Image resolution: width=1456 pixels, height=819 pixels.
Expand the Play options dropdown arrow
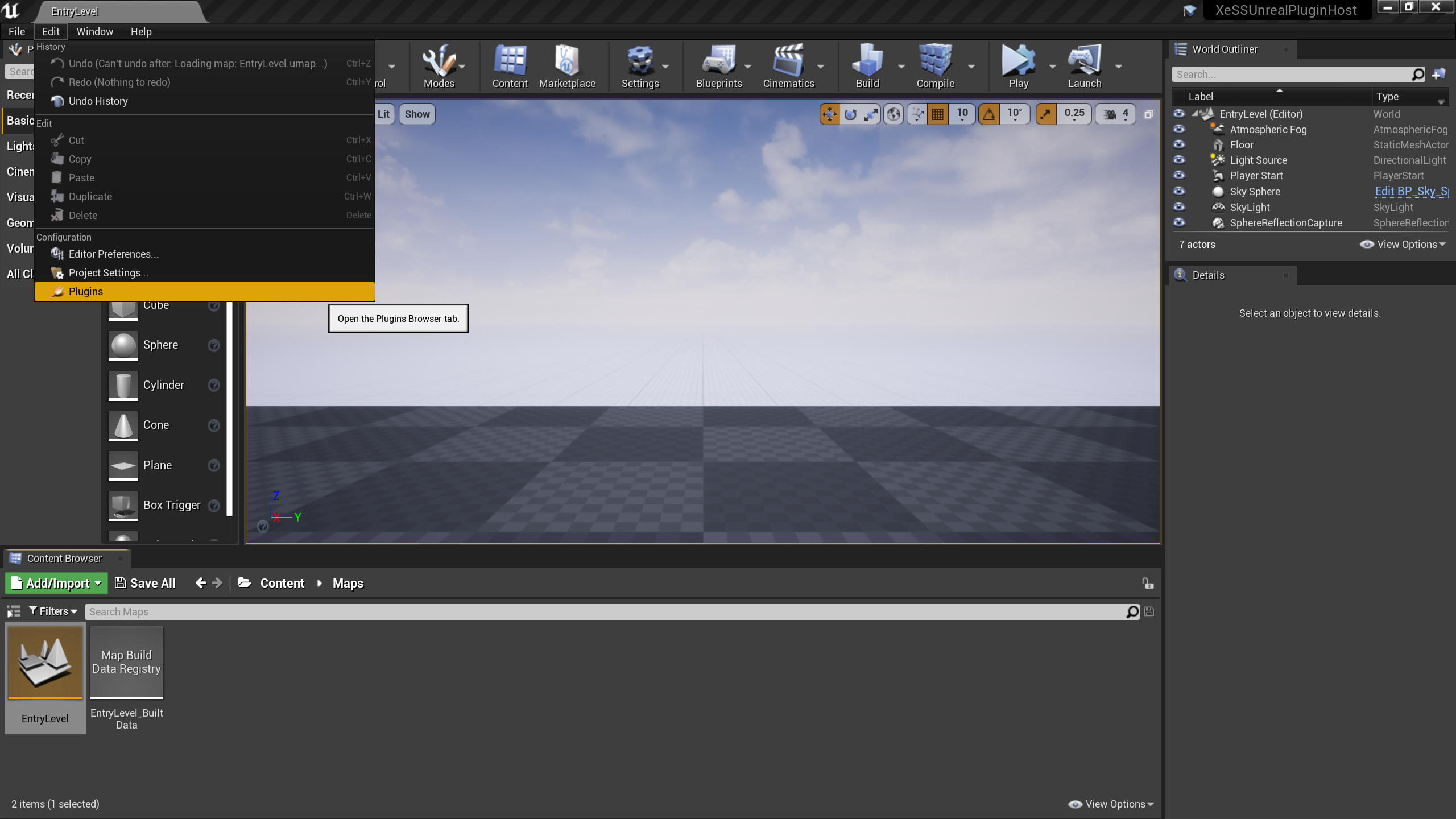tap(1053, 67)
